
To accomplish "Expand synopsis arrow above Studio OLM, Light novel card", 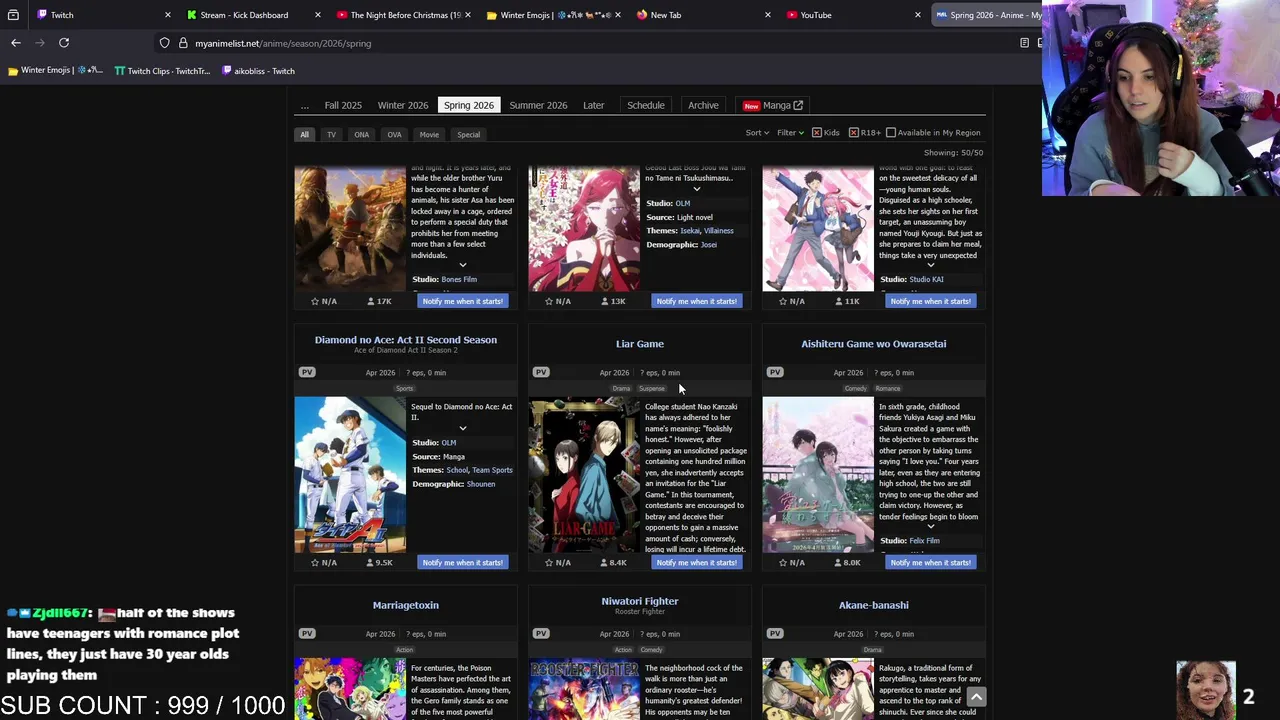I will (696, 189).
